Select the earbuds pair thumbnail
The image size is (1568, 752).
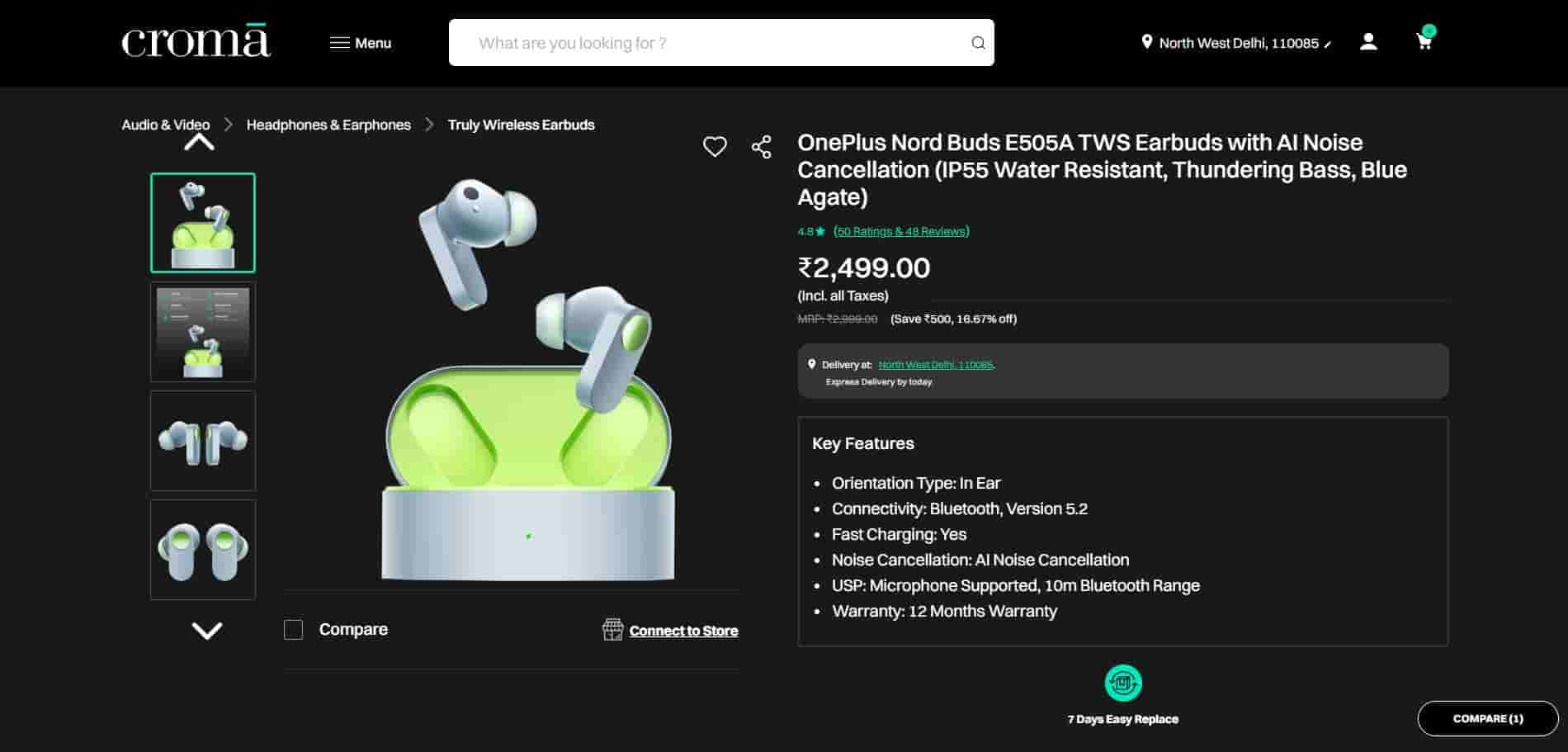203,441
